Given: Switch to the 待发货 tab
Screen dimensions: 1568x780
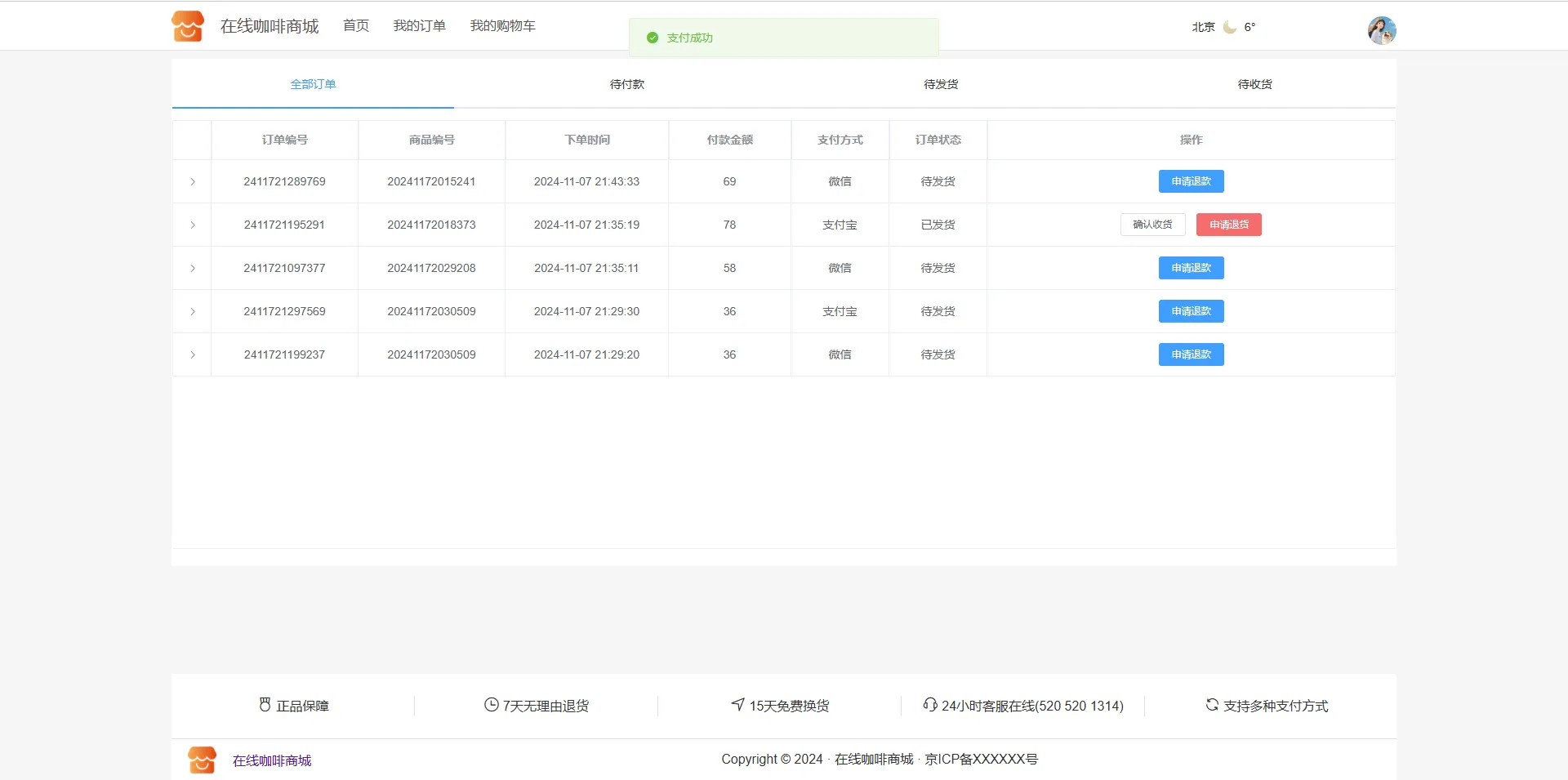Looking at the screenshot, I should 941,84.
